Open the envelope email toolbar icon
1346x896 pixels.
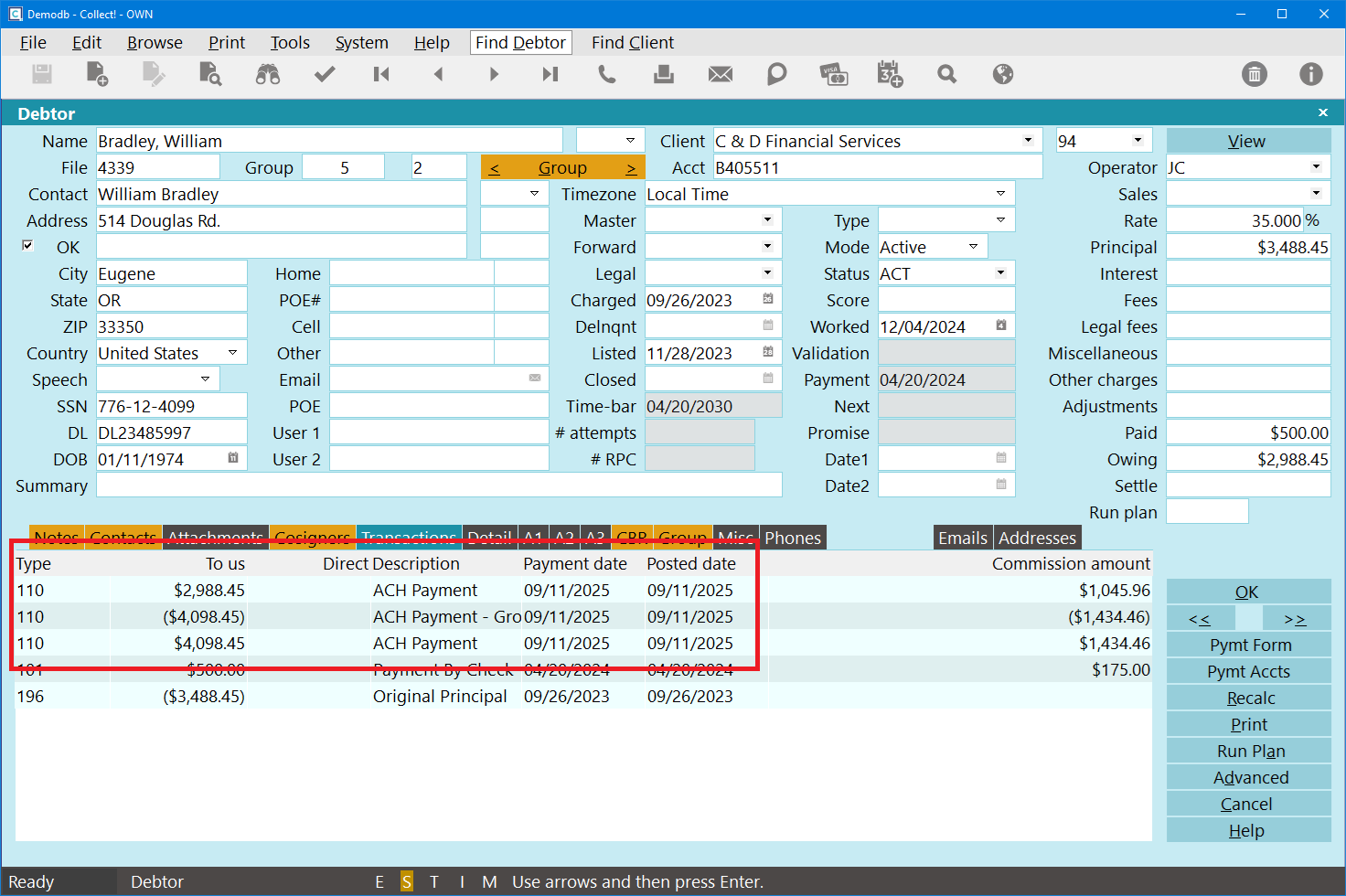coord(721,75)
